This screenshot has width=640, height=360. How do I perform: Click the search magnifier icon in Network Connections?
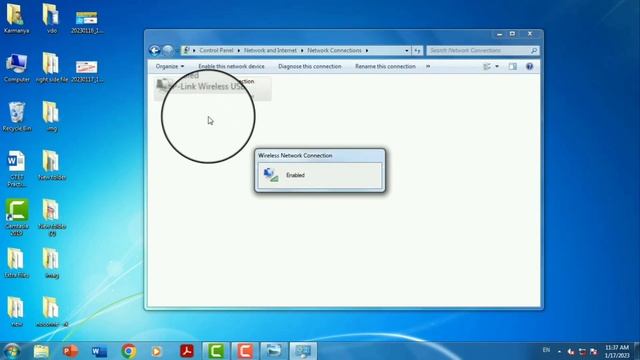533,50
